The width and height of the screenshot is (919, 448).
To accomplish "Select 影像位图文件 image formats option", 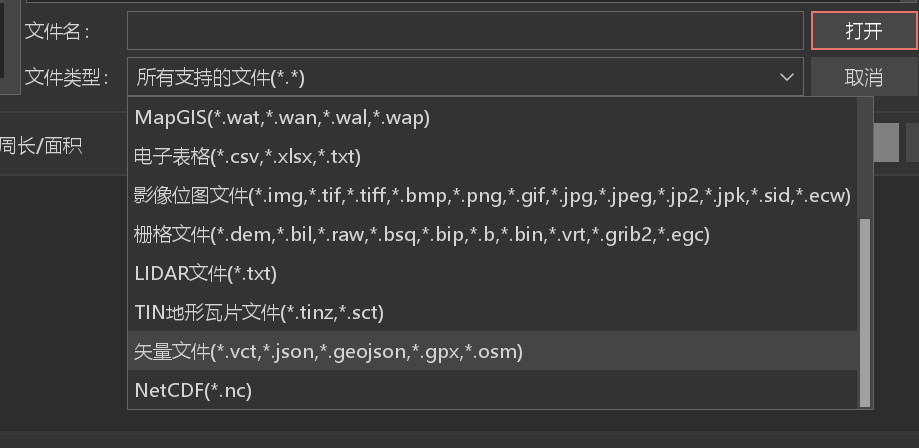I will point(492,195).
